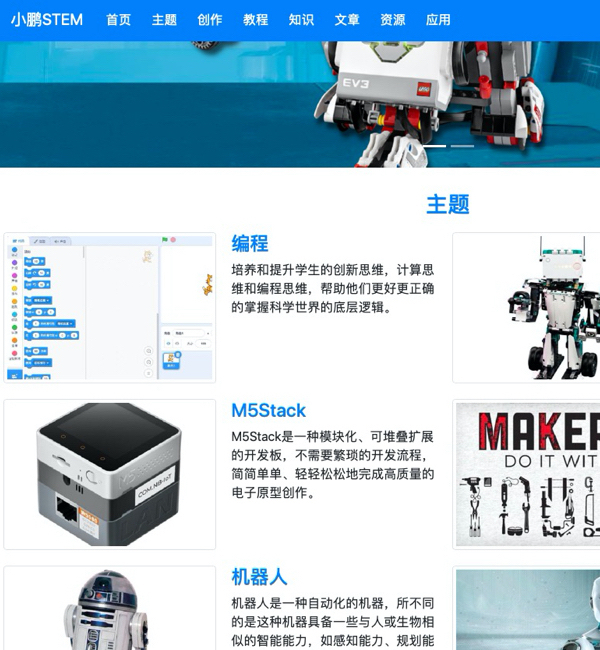Open the M5Stack topic title link

pos(268,410)
